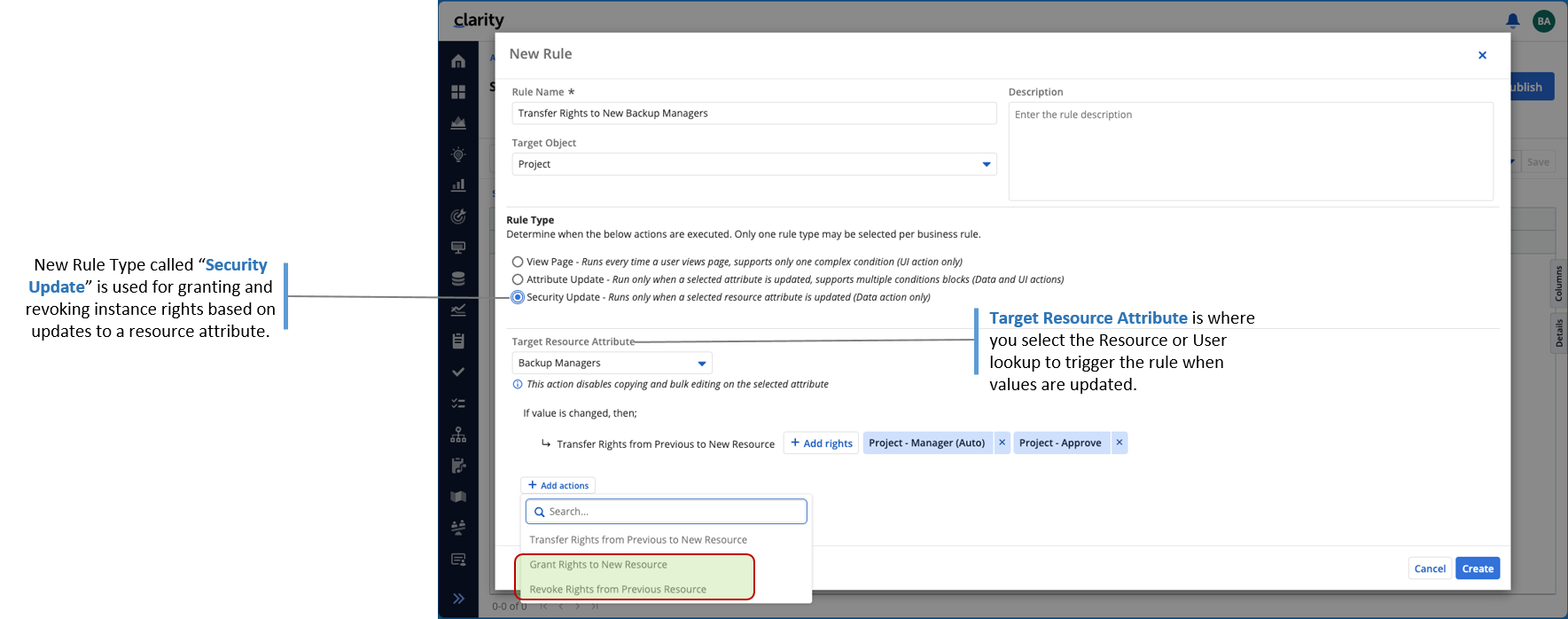Click the info icon beside disable-copying note
The height and width of the screenshot is (619, 1568).
tap(518, 384)
